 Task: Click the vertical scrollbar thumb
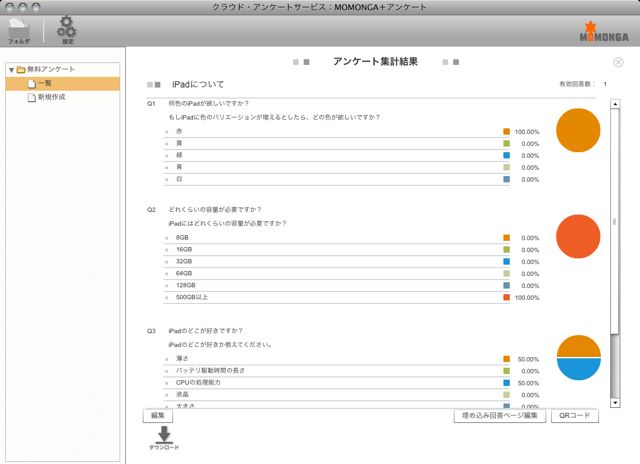[x=615, y=222]
